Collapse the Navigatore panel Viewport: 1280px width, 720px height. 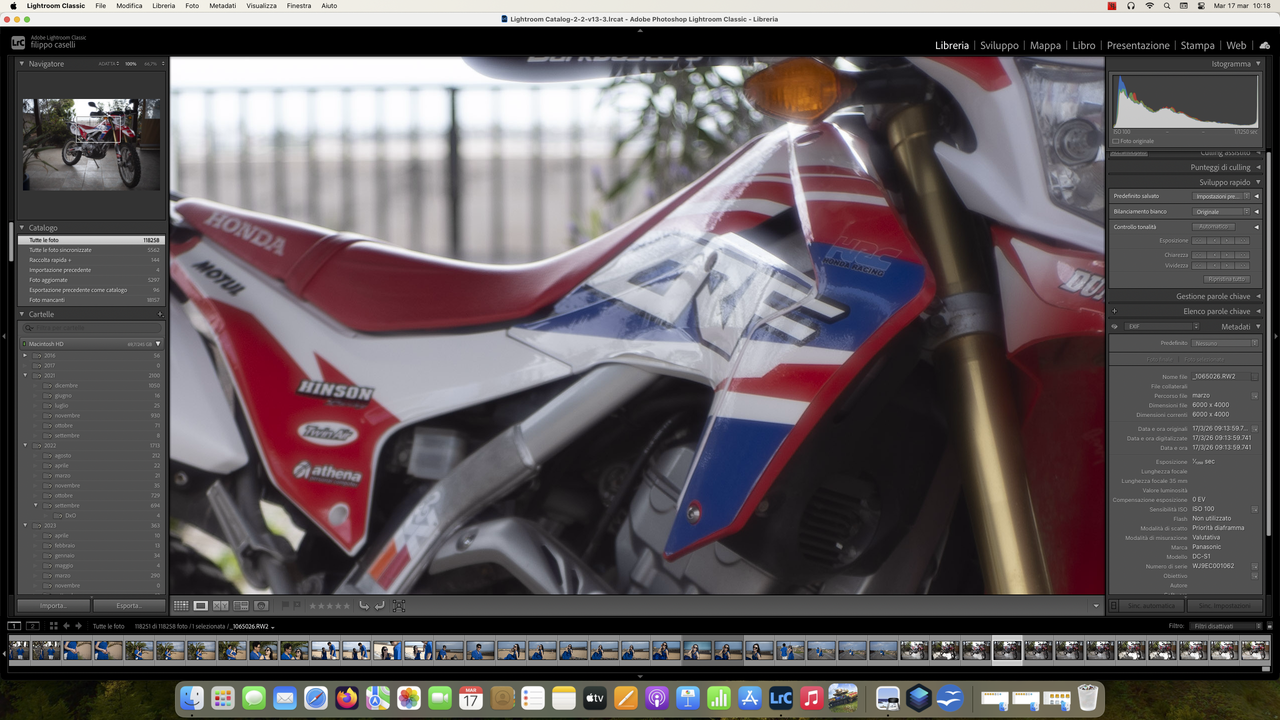[22, 64]
